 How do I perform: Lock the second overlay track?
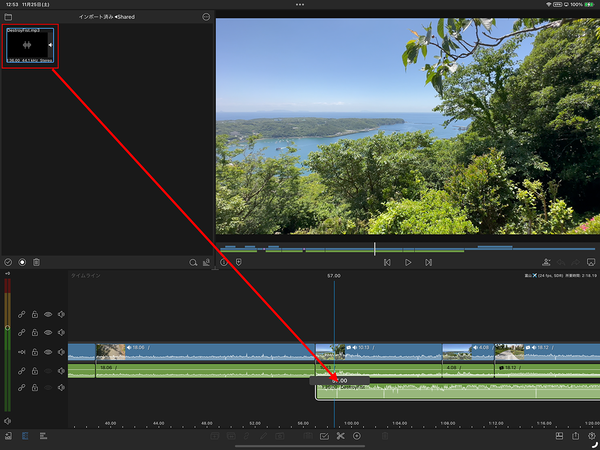point(35,332)
